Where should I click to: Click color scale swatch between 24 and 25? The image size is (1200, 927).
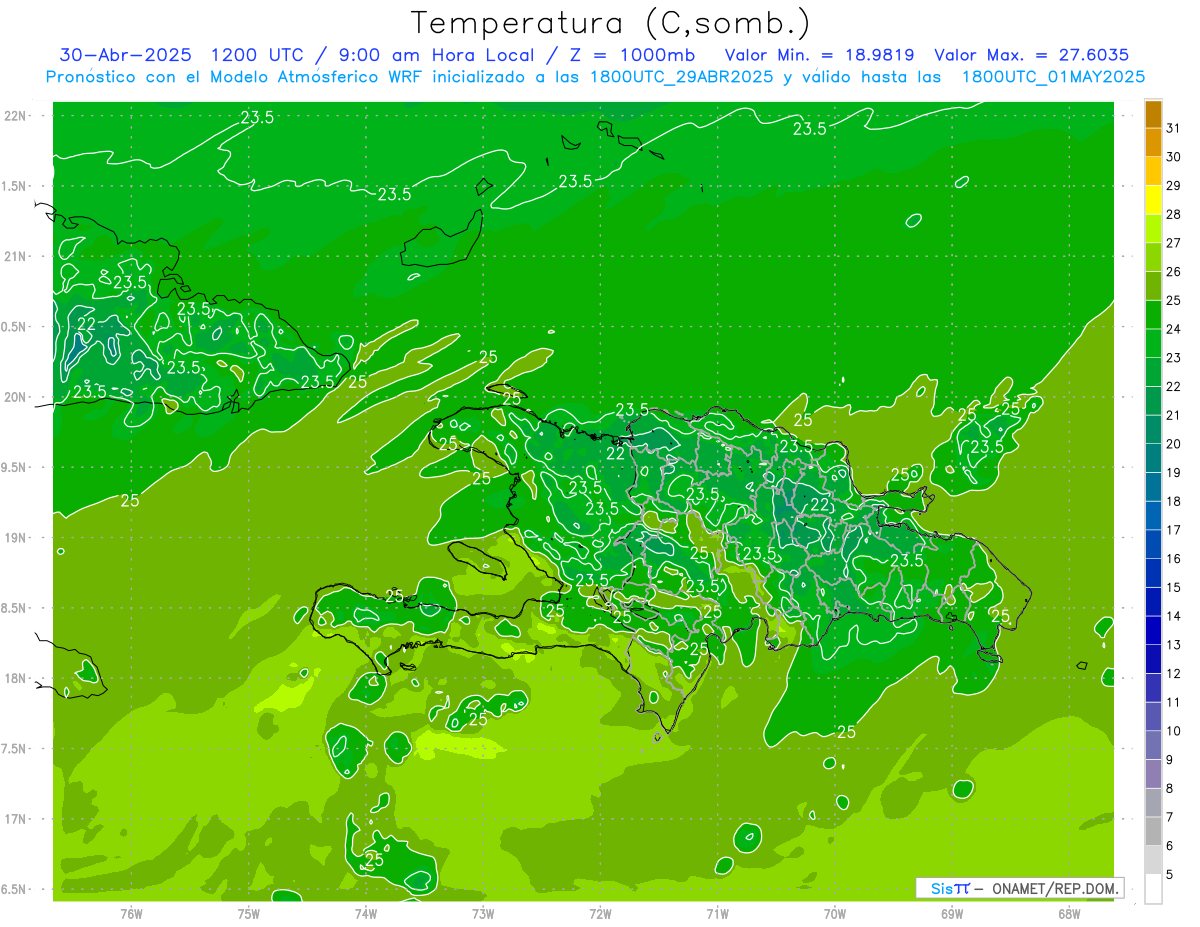(x=1153, y=315)
